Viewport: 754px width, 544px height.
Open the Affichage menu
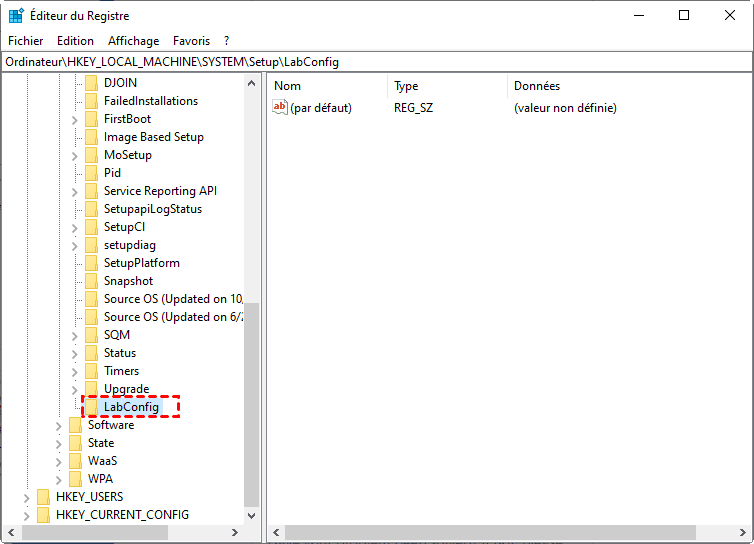coord(133,41)
